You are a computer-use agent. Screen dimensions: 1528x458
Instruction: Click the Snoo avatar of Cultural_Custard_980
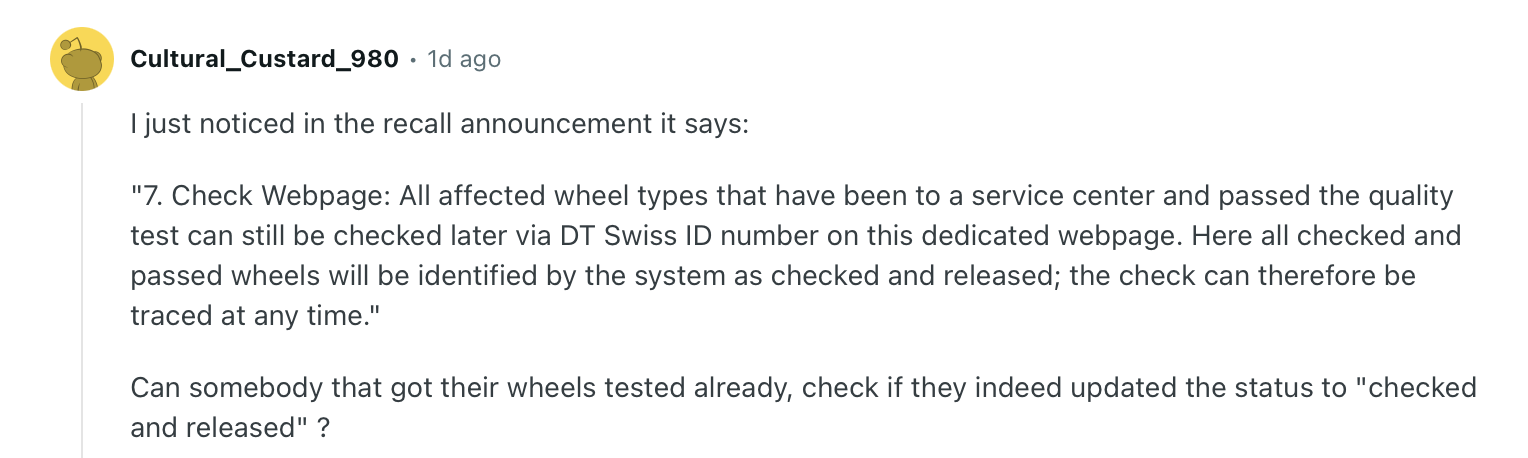coord(81,59)
